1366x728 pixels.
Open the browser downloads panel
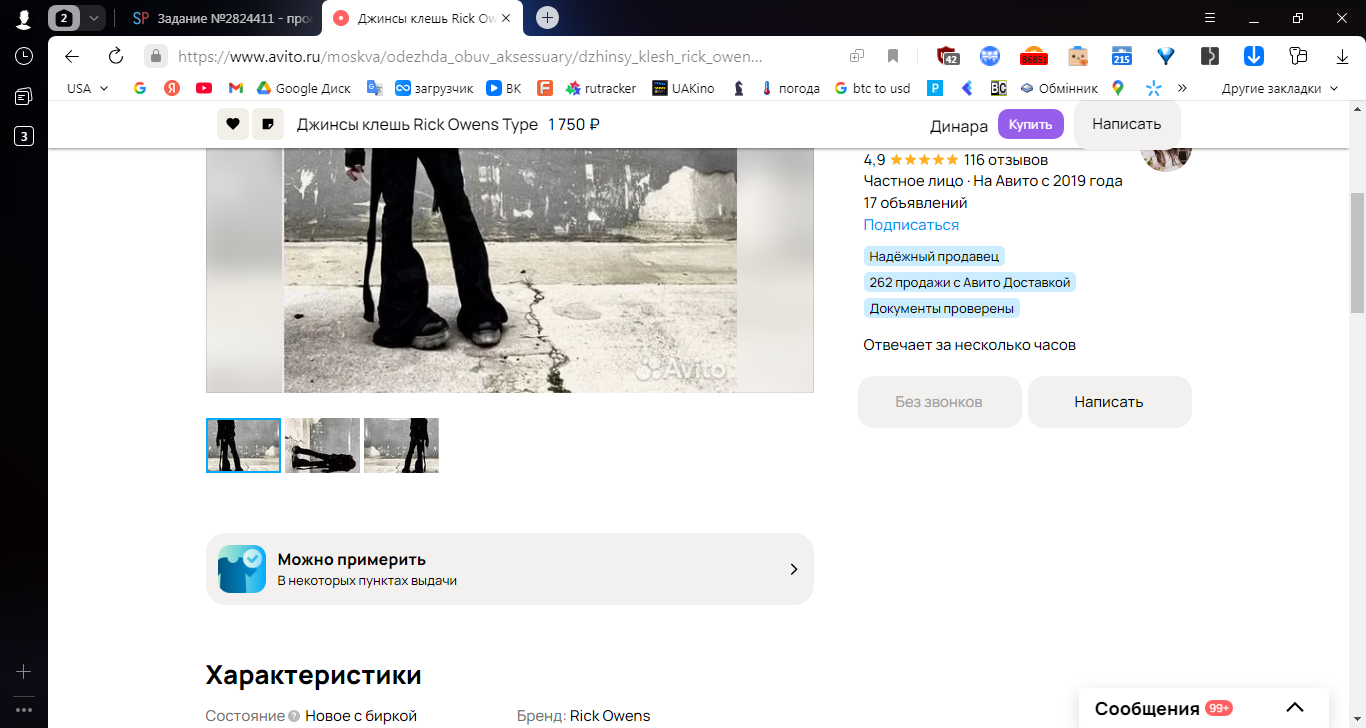click(1342, 56)
